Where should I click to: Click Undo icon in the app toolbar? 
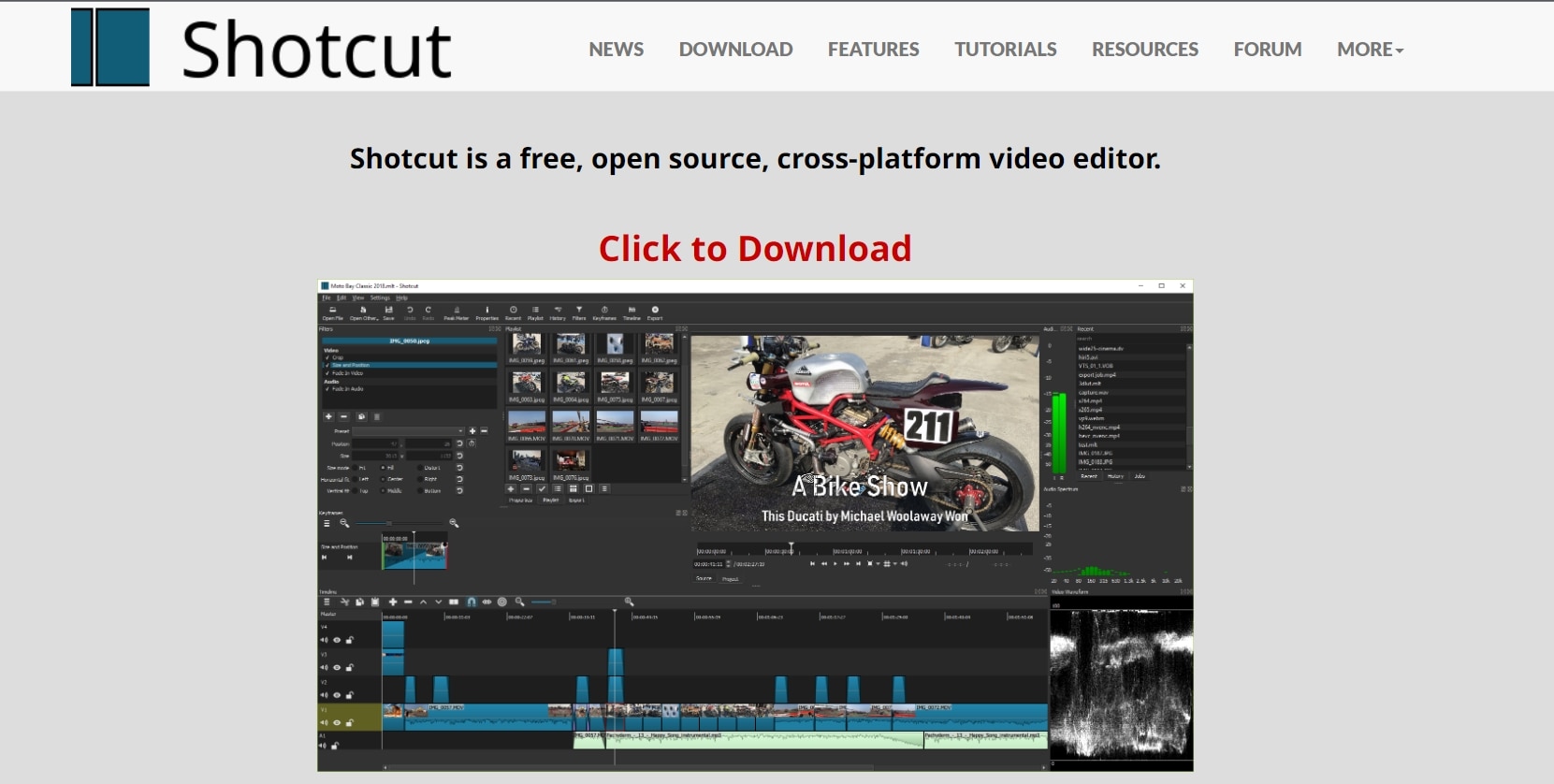pos(410,313)
